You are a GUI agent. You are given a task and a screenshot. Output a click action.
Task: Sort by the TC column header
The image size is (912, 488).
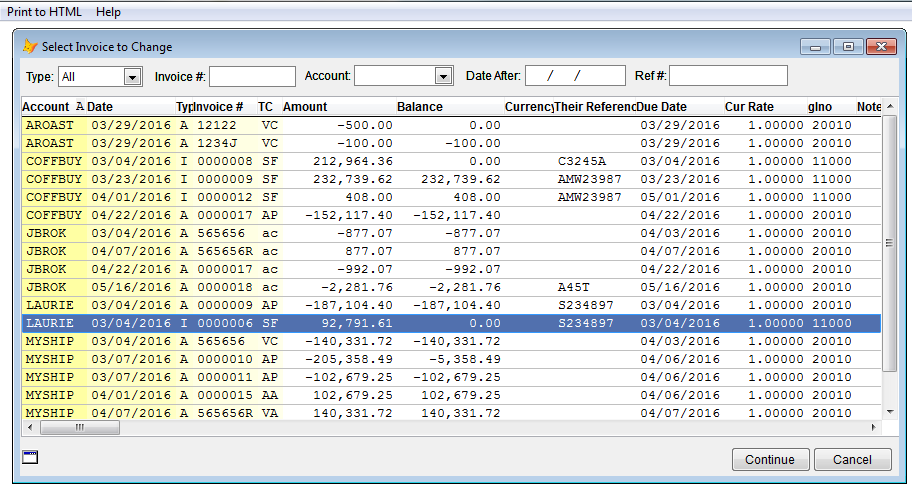pyautogui.click(x=269, y=107)
